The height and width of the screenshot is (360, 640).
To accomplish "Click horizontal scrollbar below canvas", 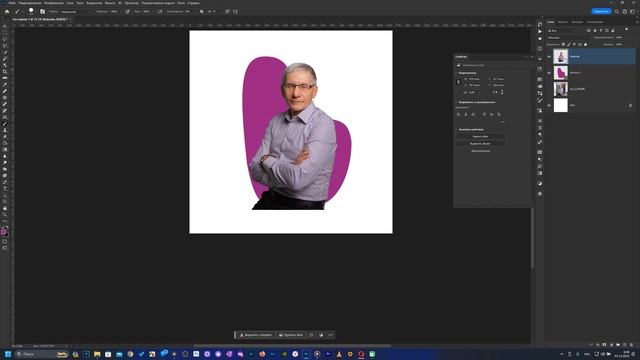I will [292, 346].
